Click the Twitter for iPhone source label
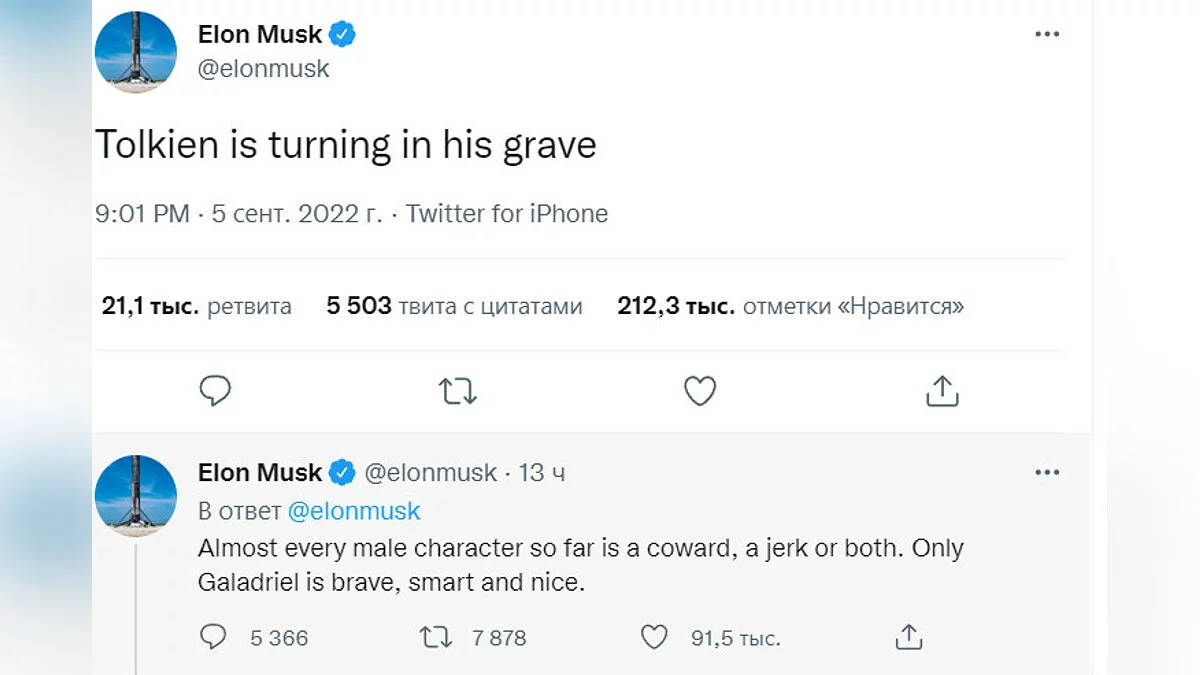Viewport: 1200px width, 675px height. [506, 213]
